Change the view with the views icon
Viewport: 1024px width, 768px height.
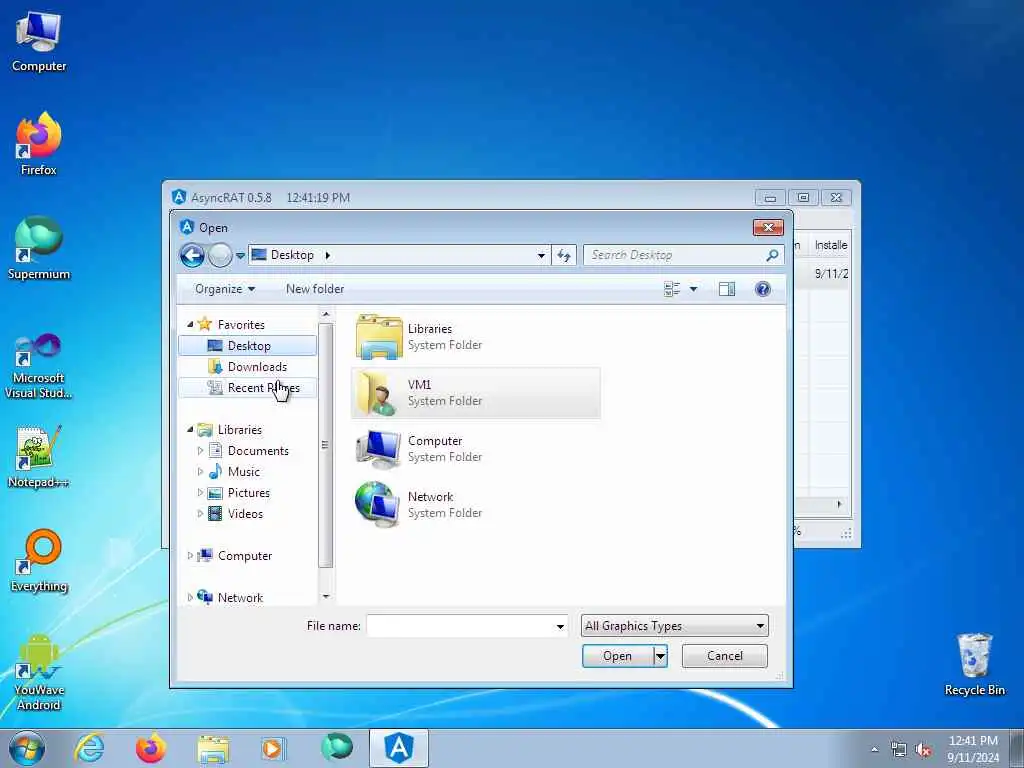[x=672, y=289]
